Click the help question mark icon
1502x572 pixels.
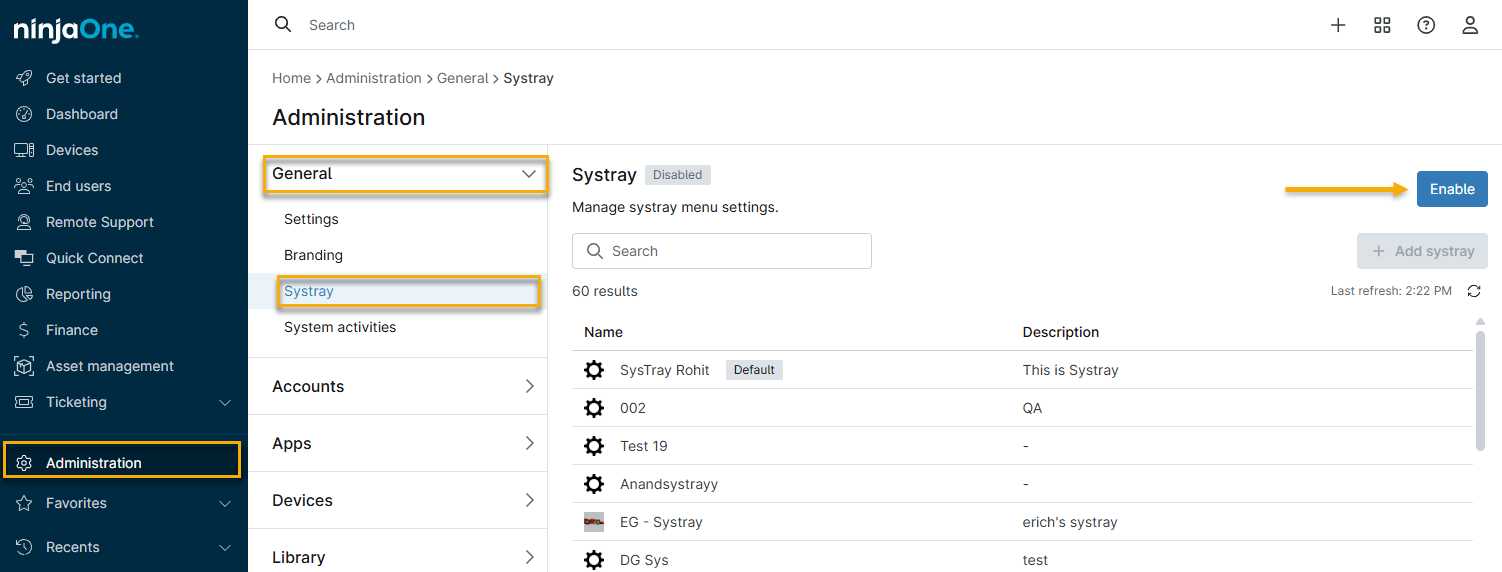point(1426,25)
